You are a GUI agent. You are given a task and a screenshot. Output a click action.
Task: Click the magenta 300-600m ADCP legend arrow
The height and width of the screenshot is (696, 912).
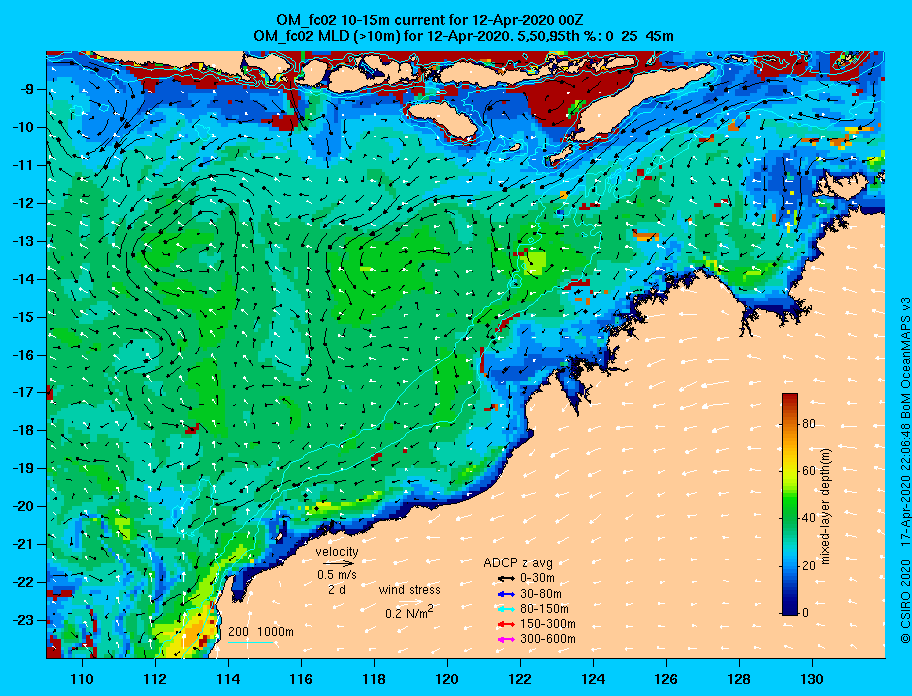[x=505, y=639]
